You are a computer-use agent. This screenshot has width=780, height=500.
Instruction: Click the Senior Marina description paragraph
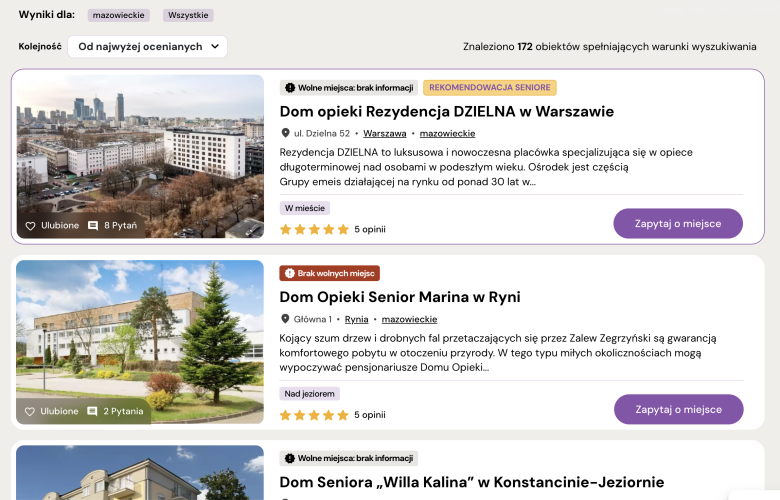tap(497, 353)
